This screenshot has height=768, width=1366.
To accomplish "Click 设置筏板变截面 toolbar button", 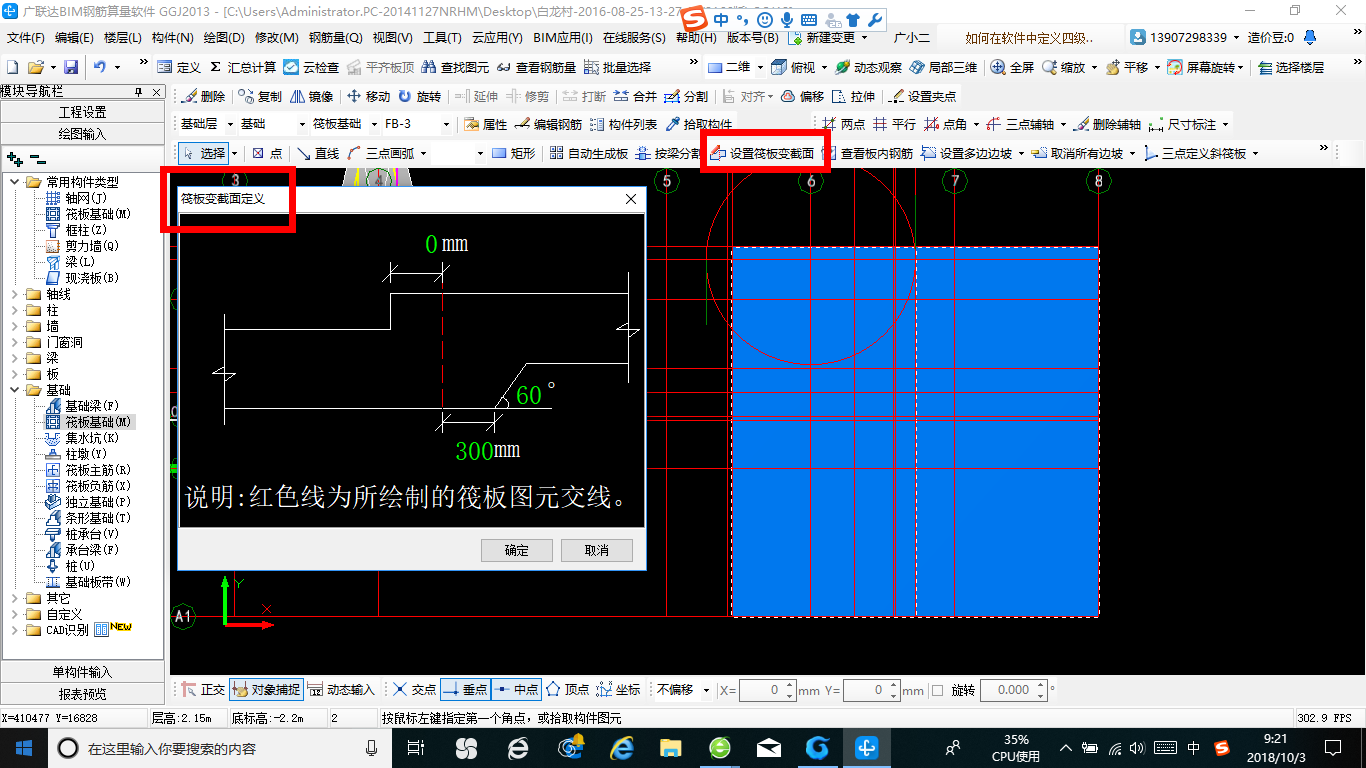I will (762, 154).
